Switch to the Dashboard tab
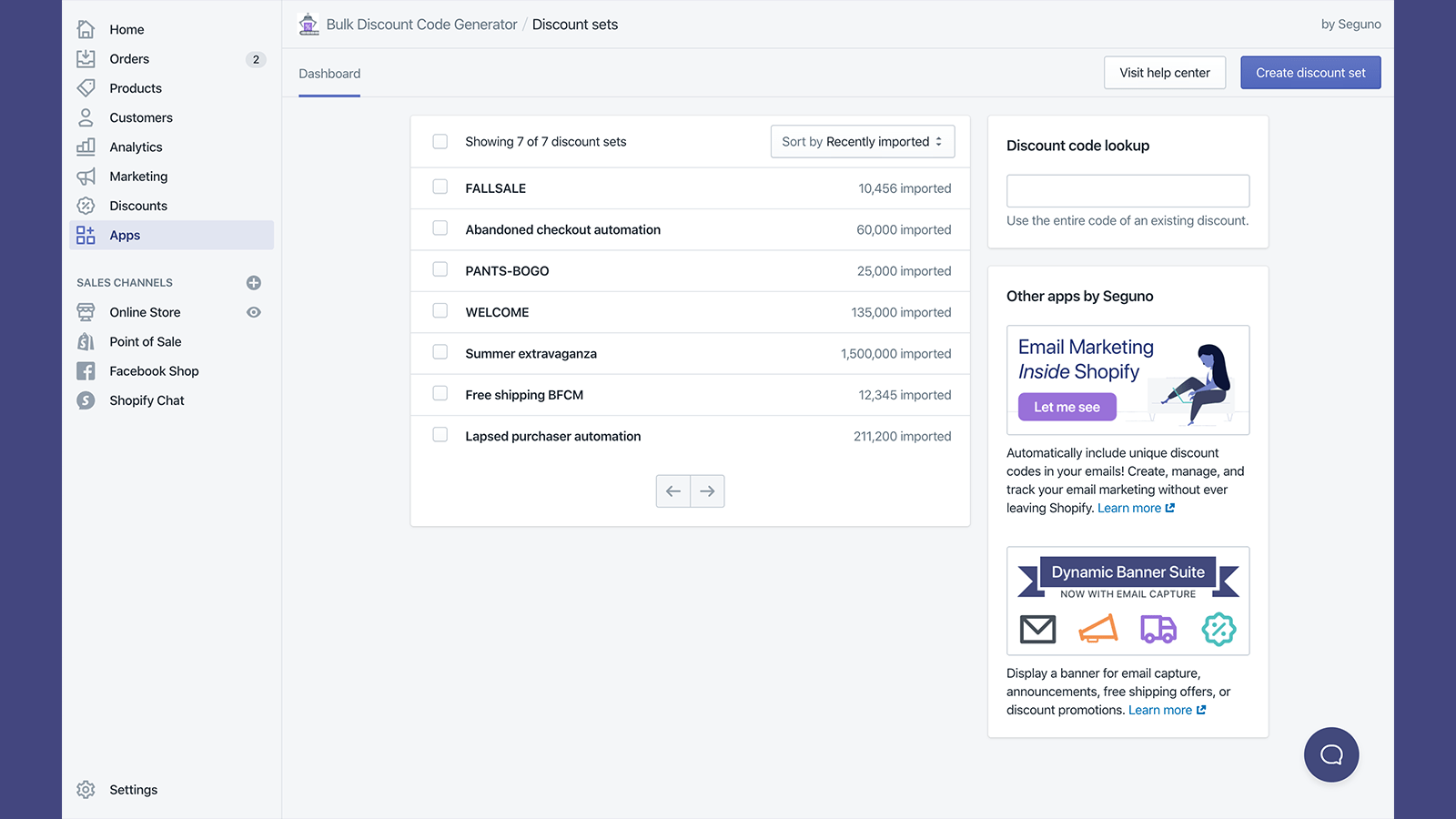This screenshot has width=1456, height=819. 329,73
